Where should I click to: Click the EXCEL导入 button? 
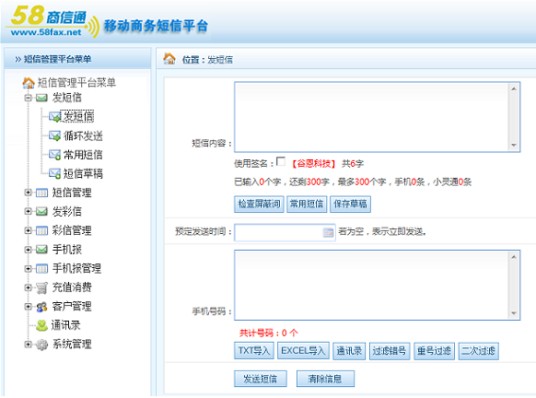coord(303,351)
